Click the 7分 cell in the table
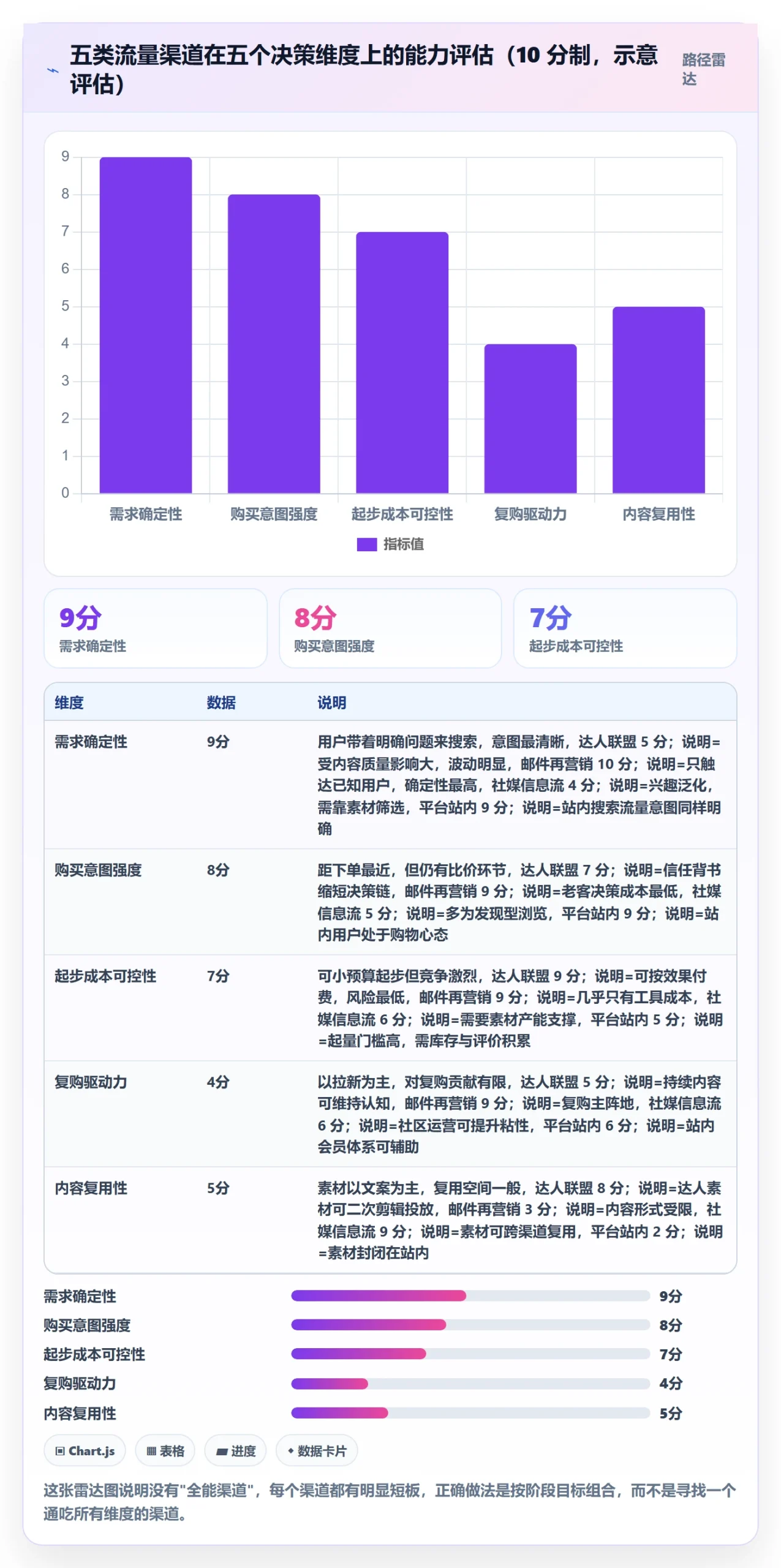781x1568 pixels. [218, 976]
